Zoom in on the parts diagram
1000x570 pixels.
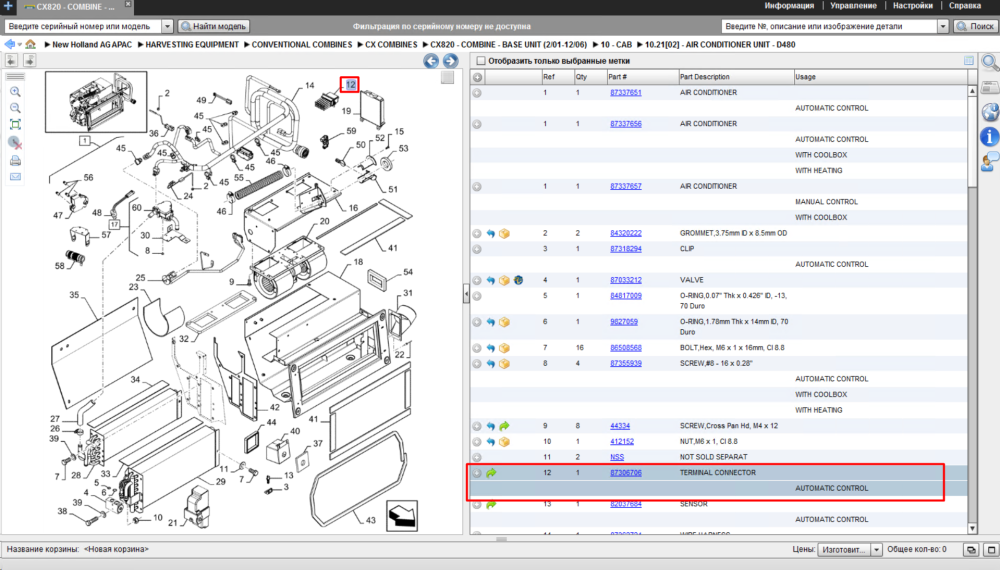pos(15,92)
